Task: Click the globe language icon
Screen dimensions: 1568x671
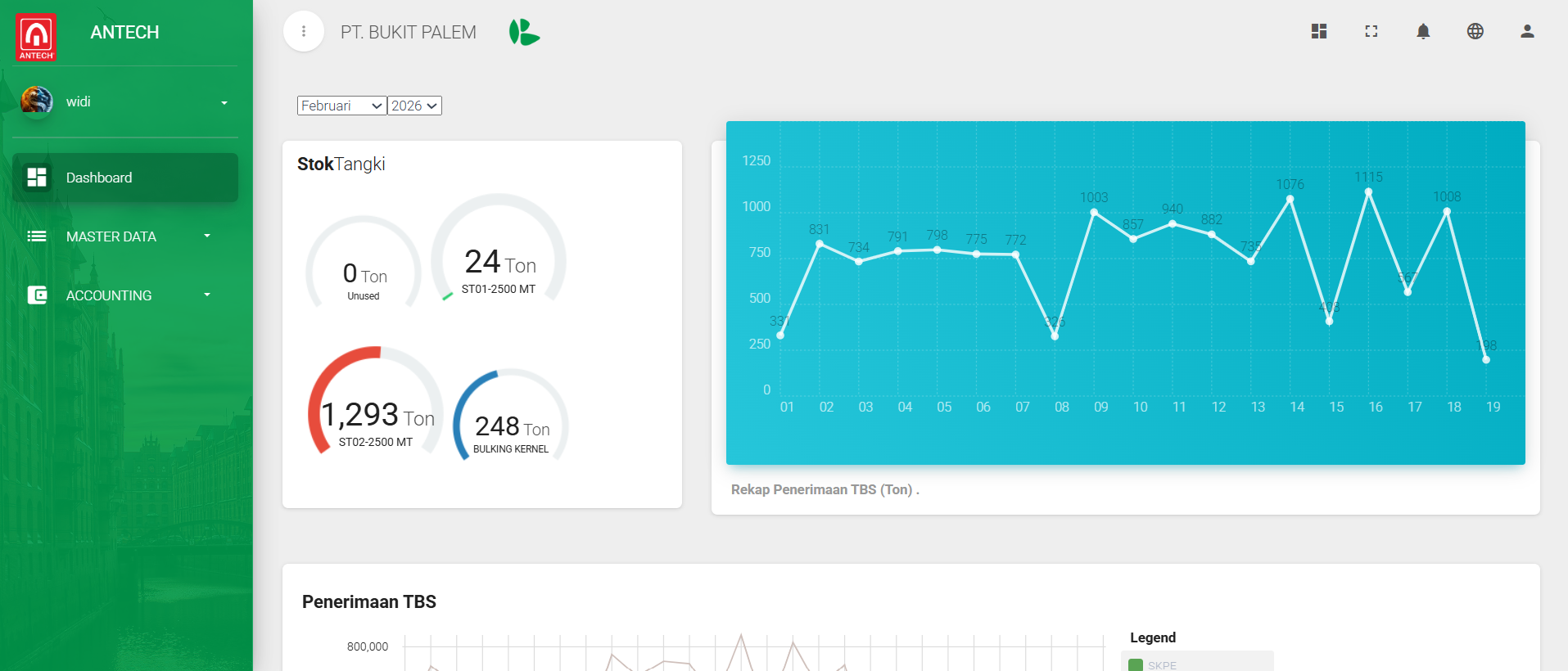Action: click(1475, 31)
